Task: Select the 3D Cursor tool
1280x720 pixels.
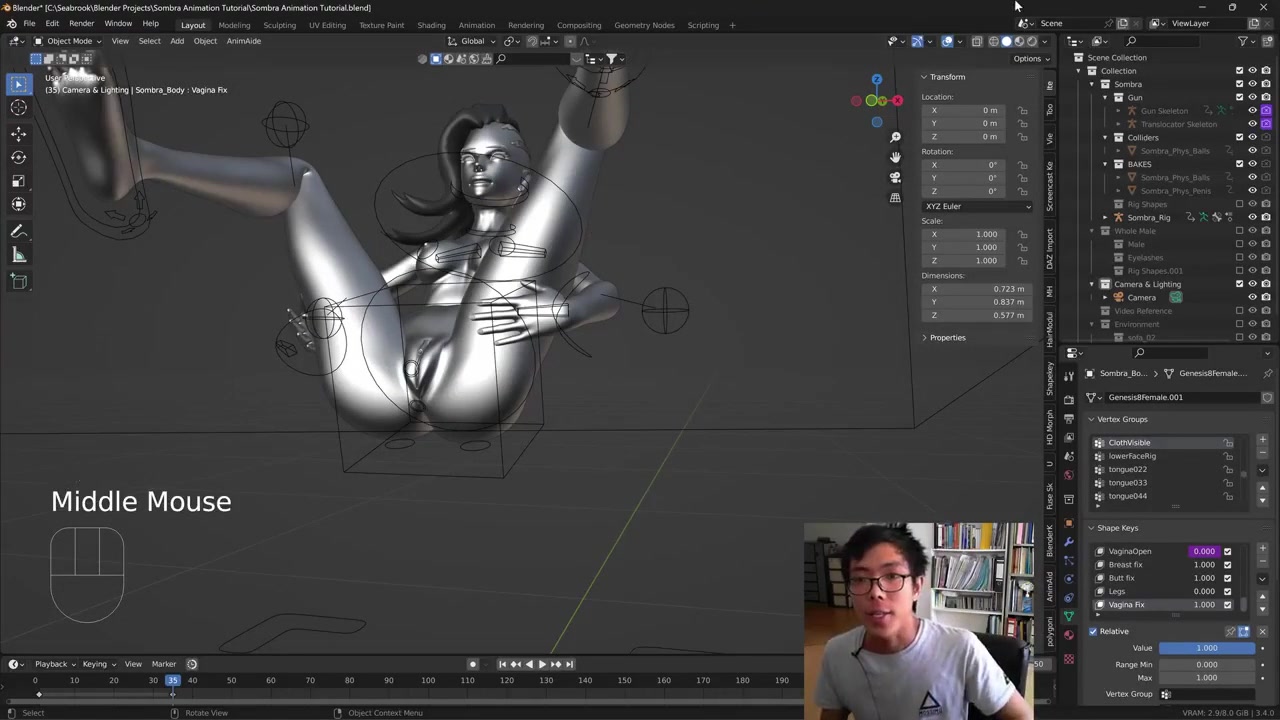Action: pyautogui.click(x=18, y=108)
